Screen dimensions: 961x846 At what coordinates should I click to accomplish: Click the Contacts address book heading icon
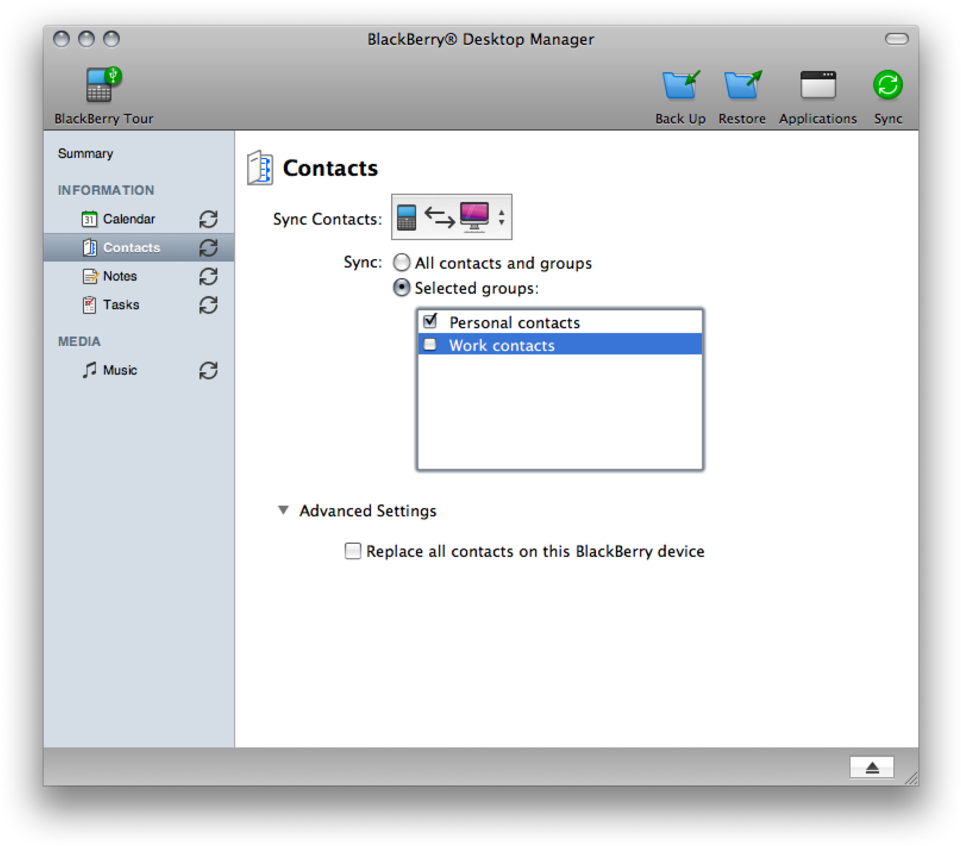pos(260,168)
